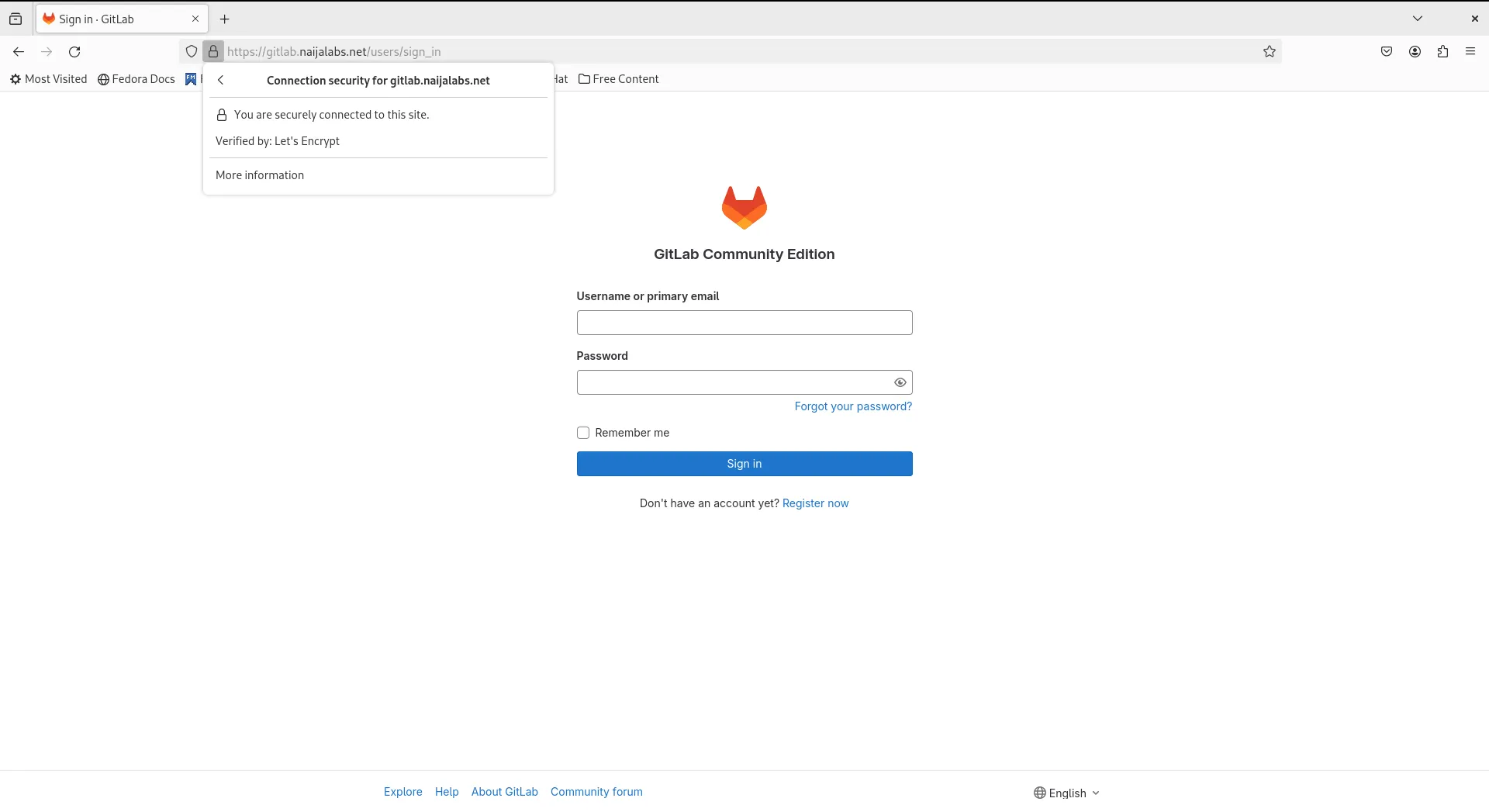1489x812 pixels.
Task: Open the Help footer link
Action: [447, 792]
